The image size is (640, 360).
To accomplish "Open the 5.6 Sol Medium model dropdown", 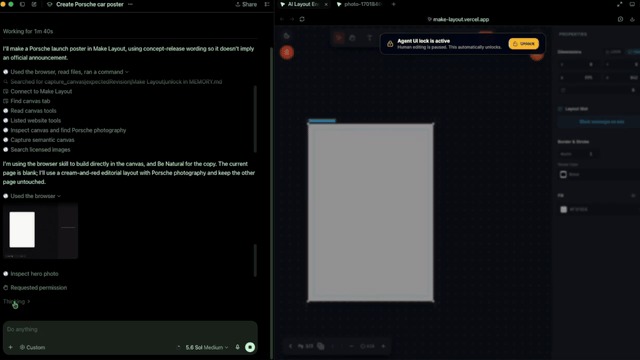I will click(x=207, y=347).
